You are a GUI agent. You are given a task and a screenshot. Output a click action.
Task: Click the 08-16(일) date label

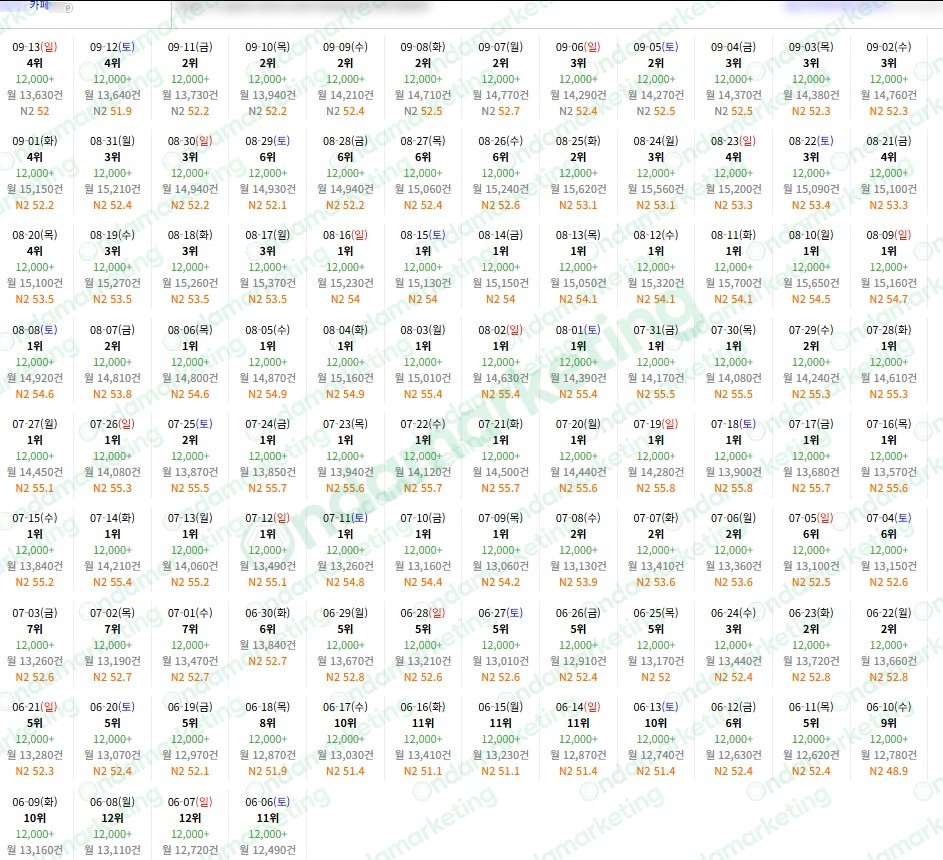[345, 235]
